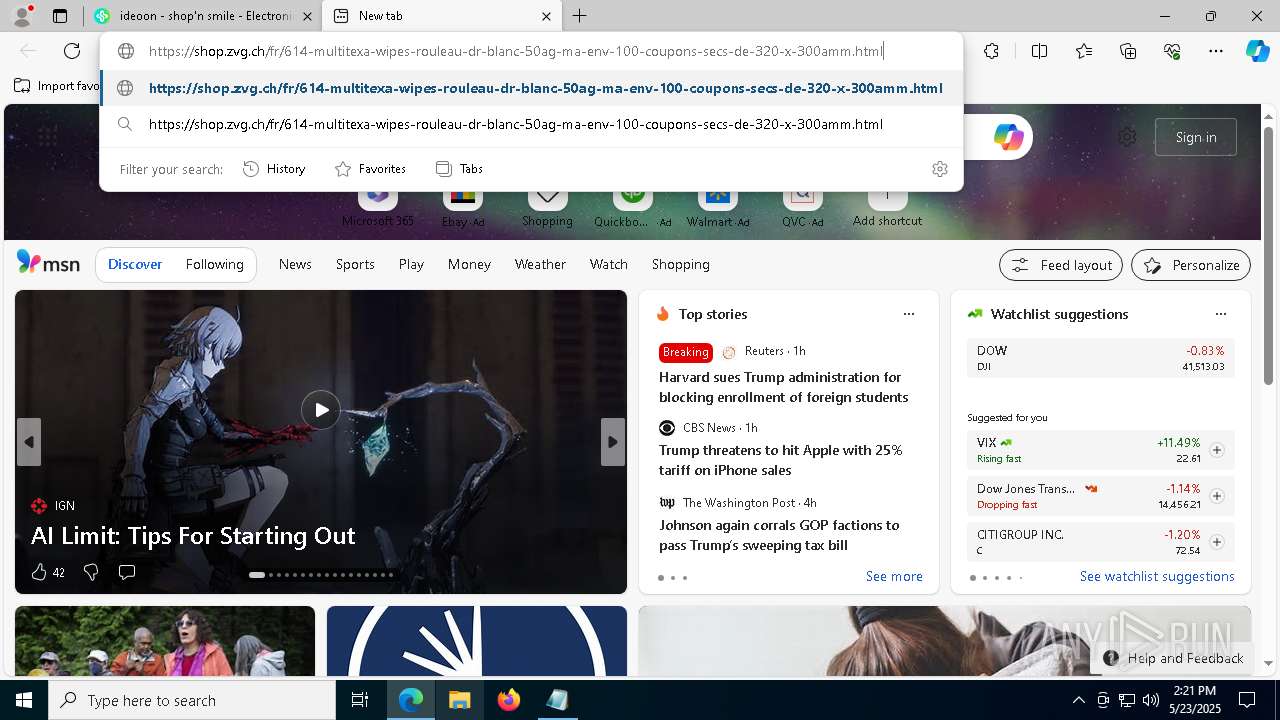Add a new tab with plus button

point(580,16)
